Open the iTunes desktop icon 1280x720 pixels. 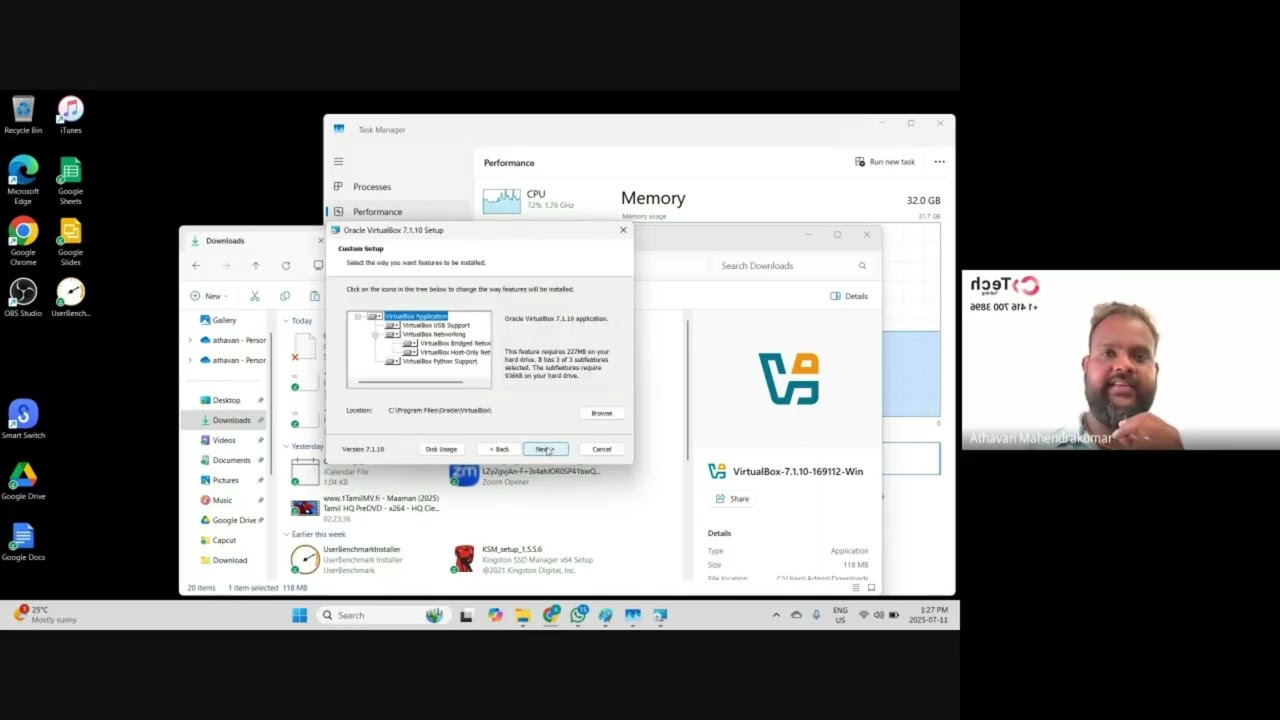(70, 115)
